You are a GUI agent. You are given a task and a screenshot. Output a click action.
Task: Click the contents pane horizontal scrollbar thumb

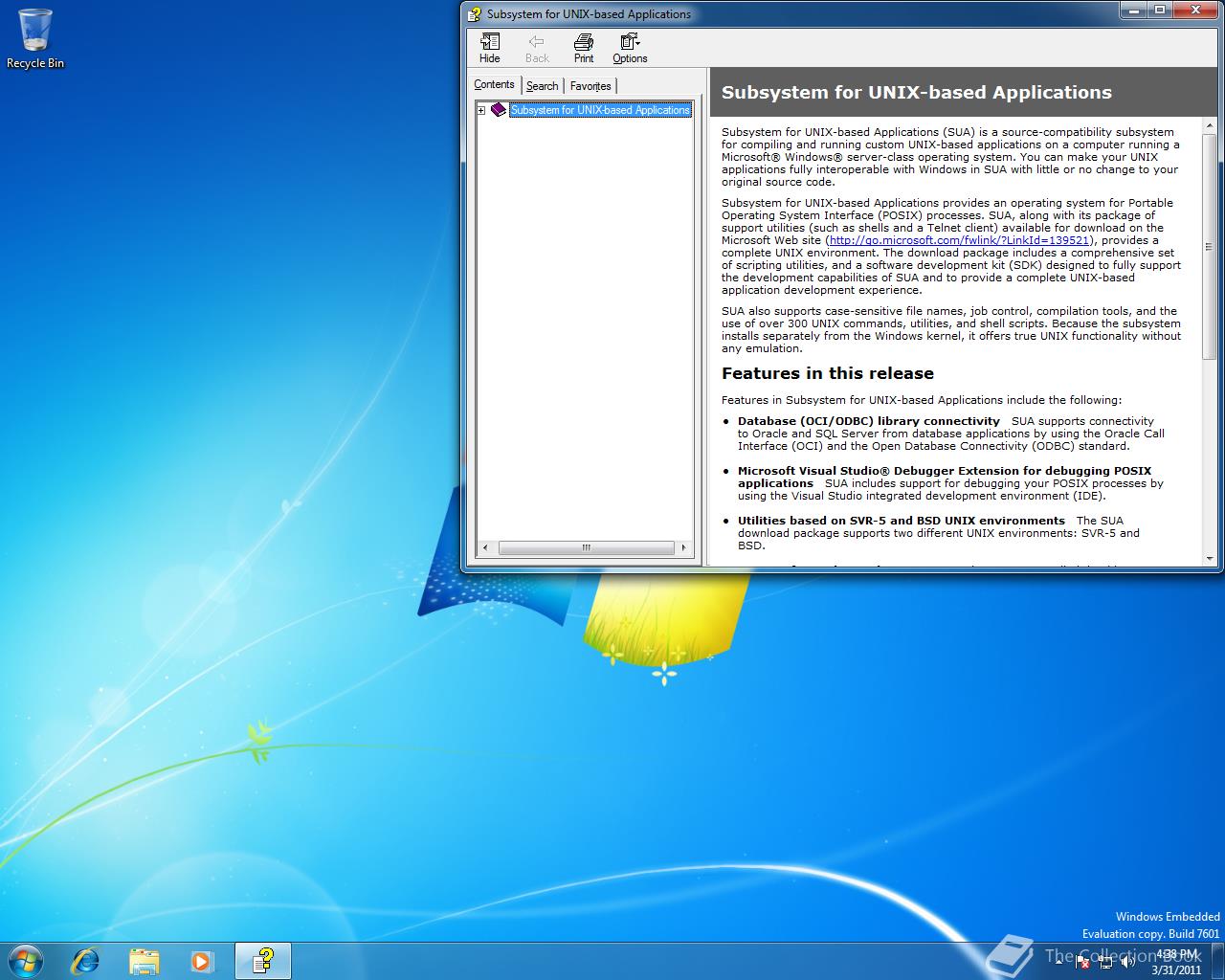586,548
